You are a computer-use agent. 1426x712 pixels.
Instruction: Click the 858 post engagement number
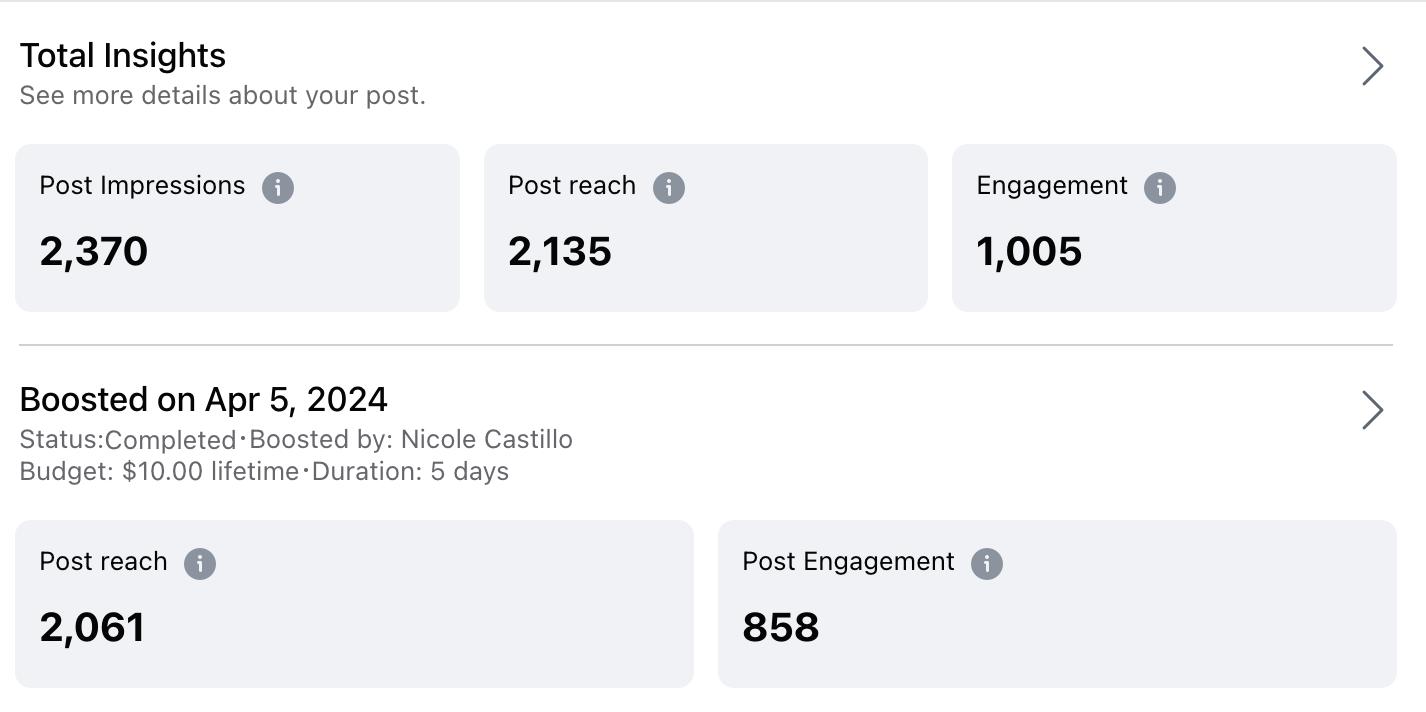[x=781, y=627]
